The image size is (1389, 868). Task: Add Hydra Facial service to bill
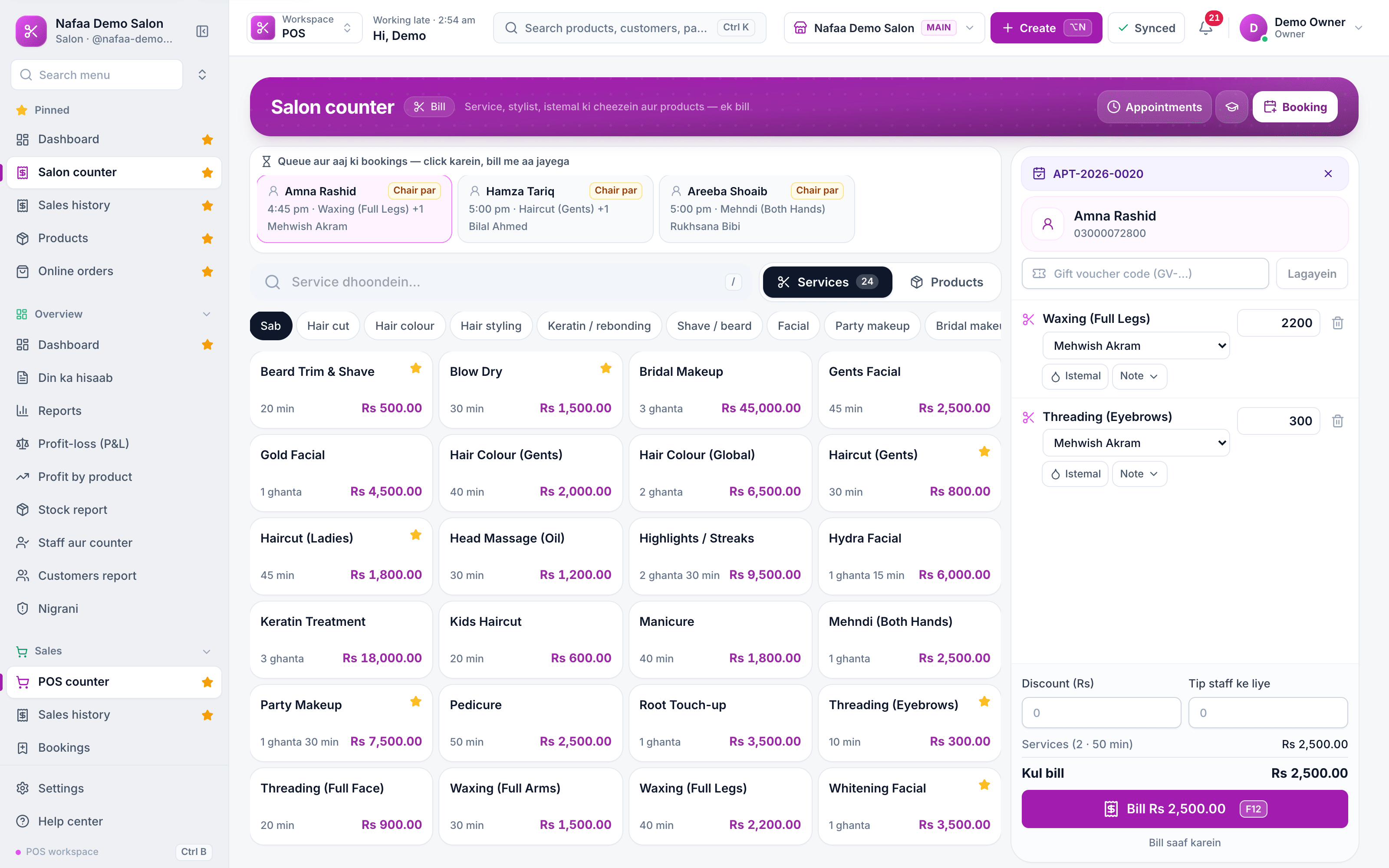pos(909,556)
